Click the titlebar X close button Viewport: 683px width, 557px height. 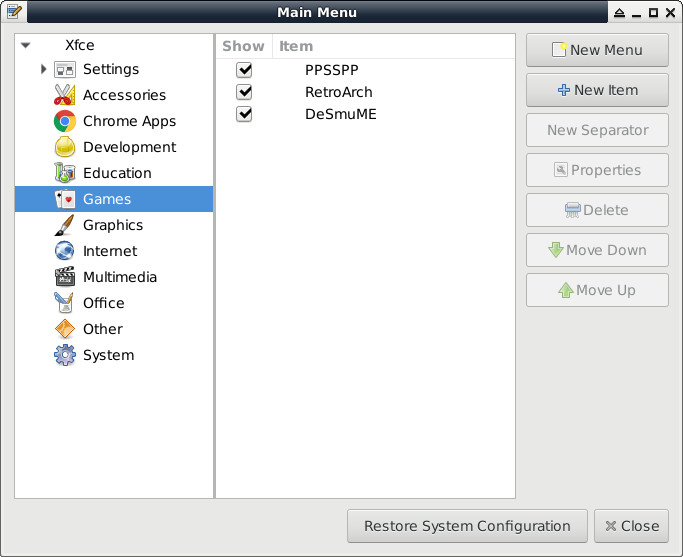point(671,13)
